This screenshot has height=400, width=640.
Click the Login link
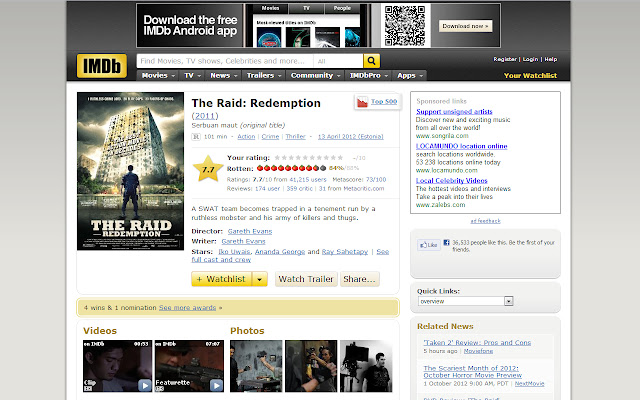(530, 59)
